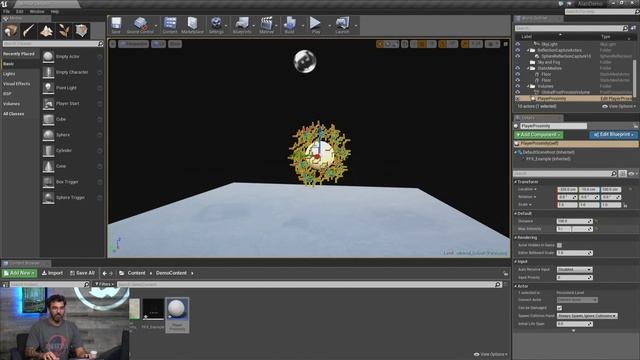Open the Edit menu
This screenshot has width=640, height=360.
20,11
